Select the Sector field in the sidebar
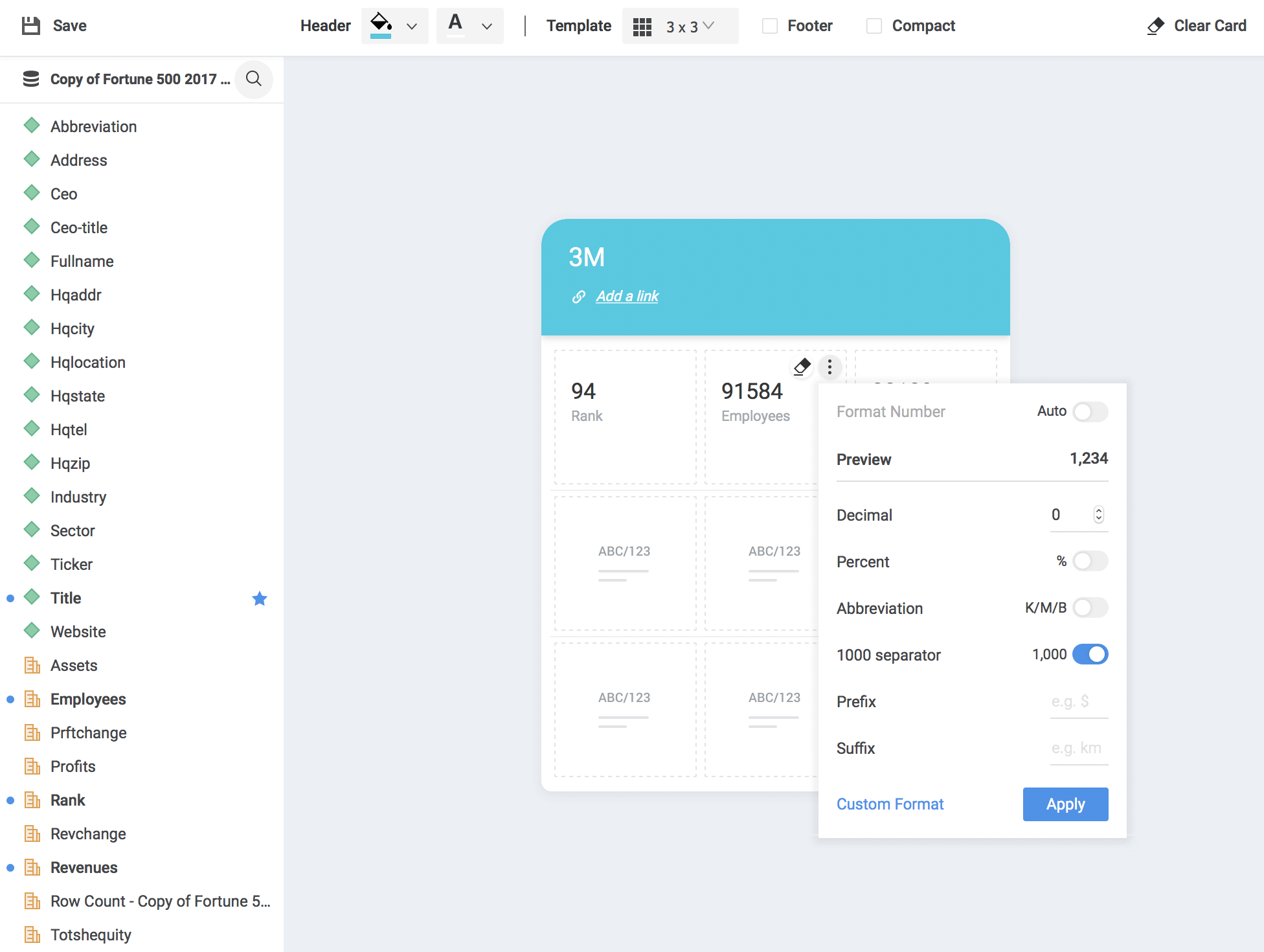 point(73,530)
